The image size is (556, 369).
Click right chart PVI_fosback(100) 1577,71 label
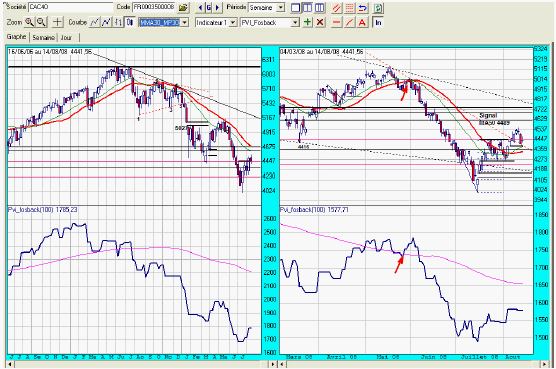[x=314, y=209]
